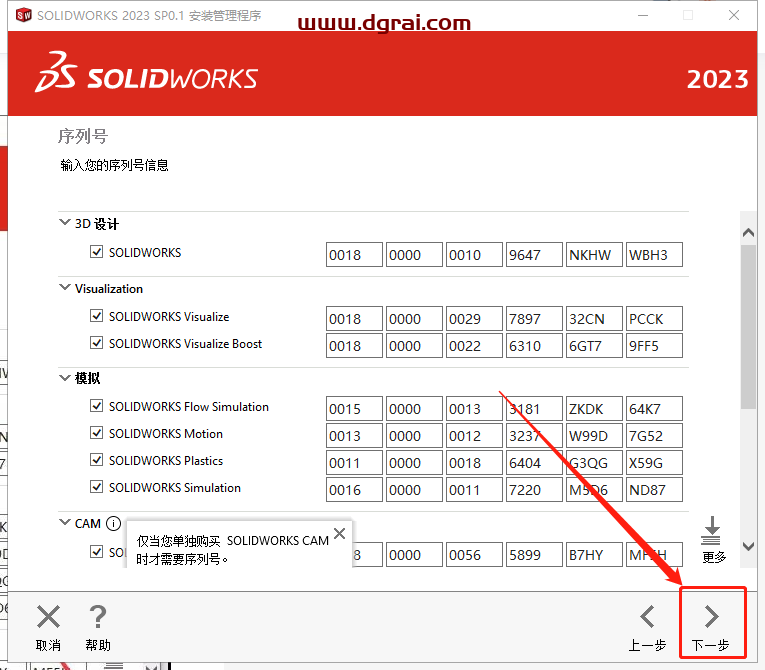
Task: Click the 取消 button label
Action: coord(48,645)
